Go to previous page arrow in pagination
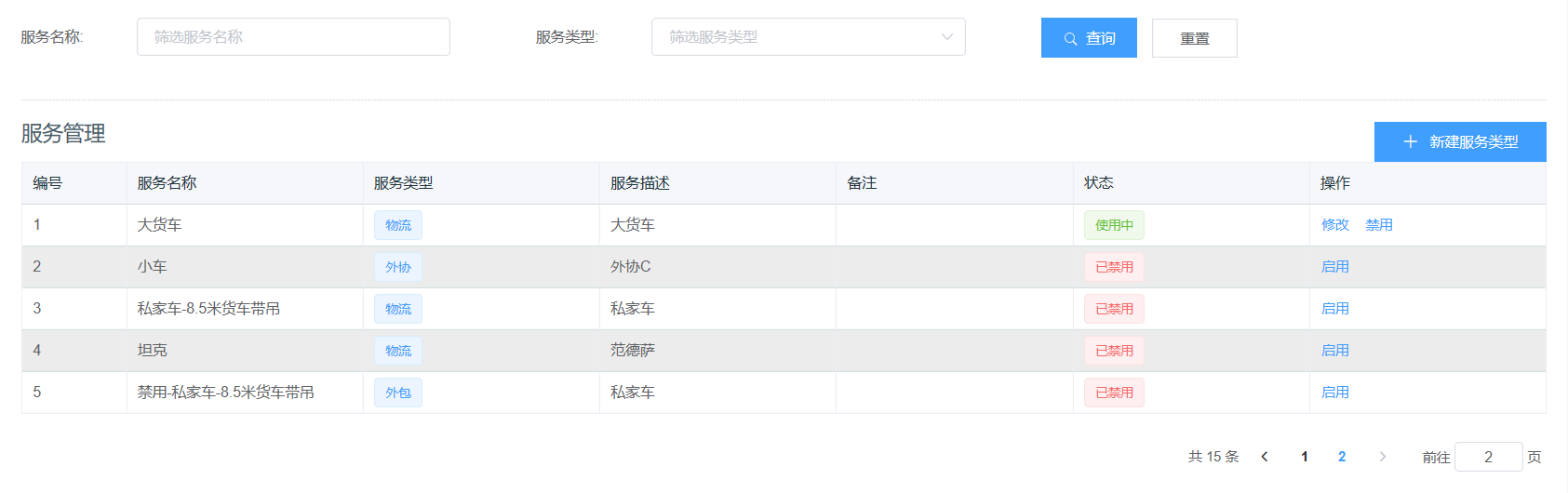Viewport: 1568px width, 493px height. click(1265, 457)
